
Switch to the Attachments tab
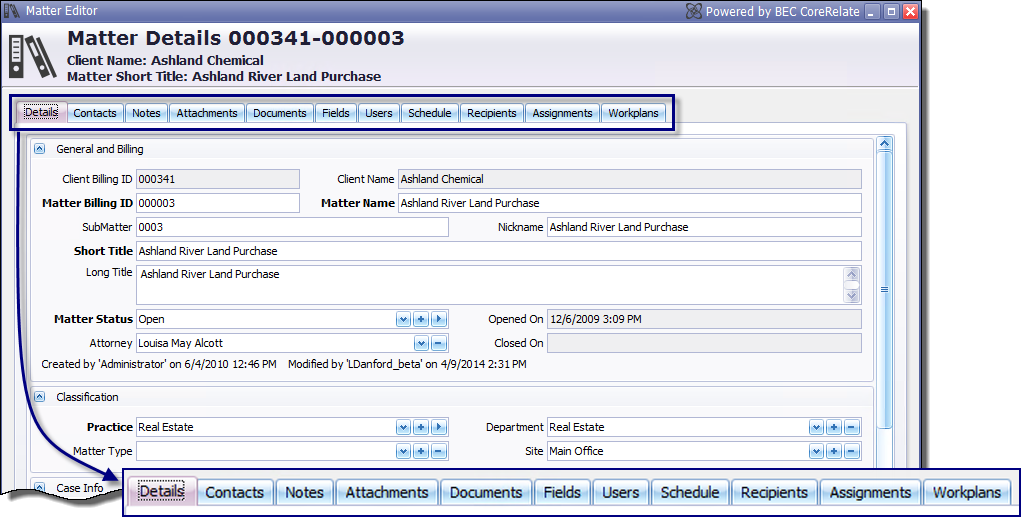pyautogui.click(x=207, y=113)
